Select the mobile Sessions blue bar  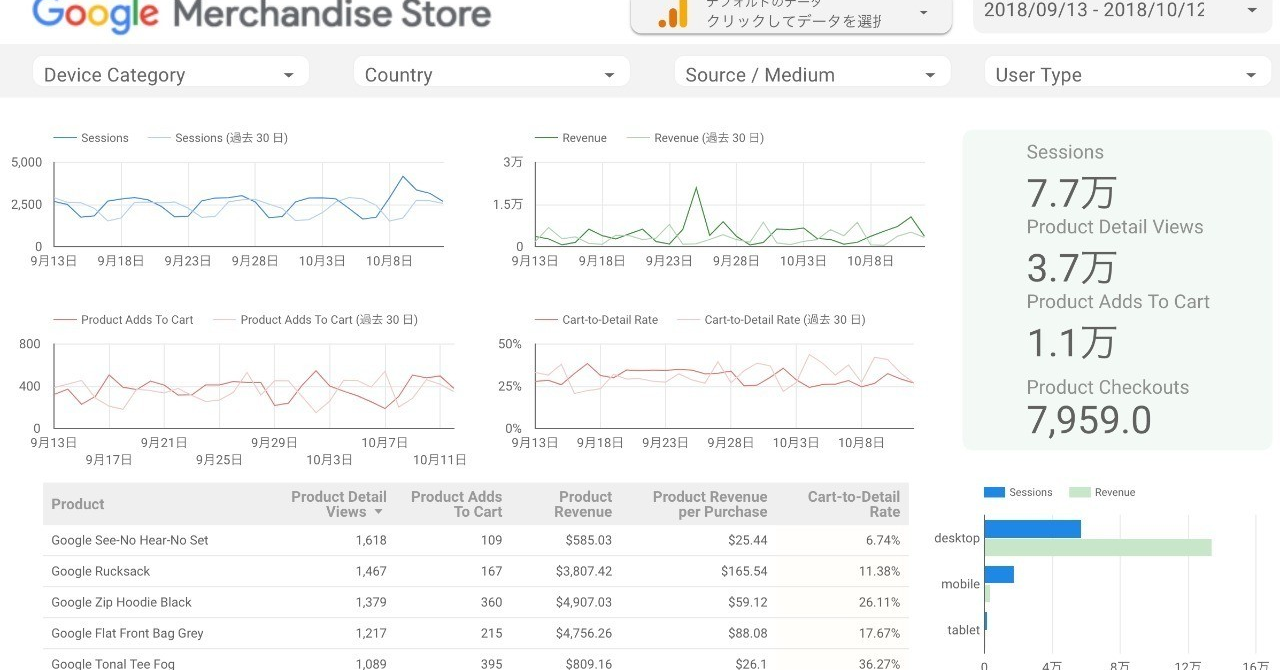pos(999,574)
